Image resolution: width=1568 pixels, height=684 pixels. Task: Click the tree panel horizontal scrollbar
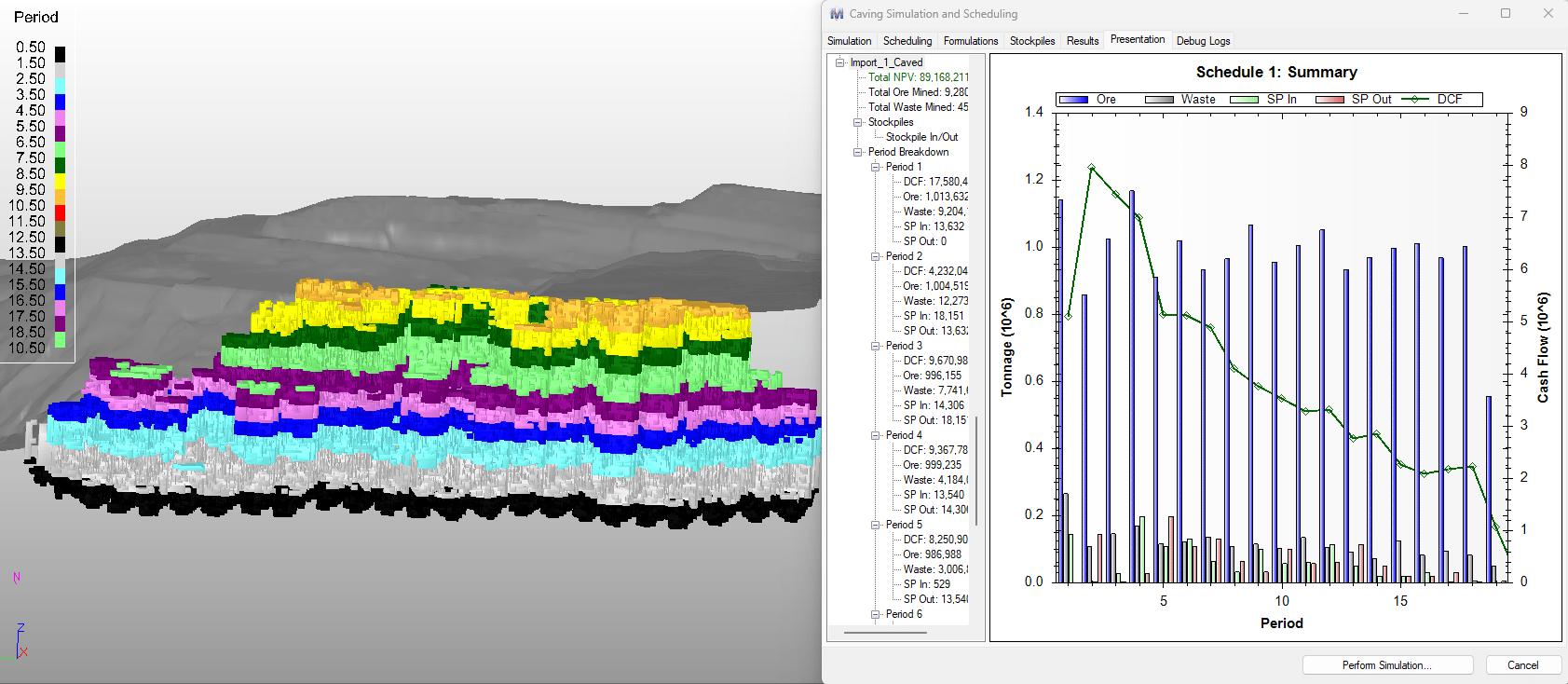tap(885, 633)
